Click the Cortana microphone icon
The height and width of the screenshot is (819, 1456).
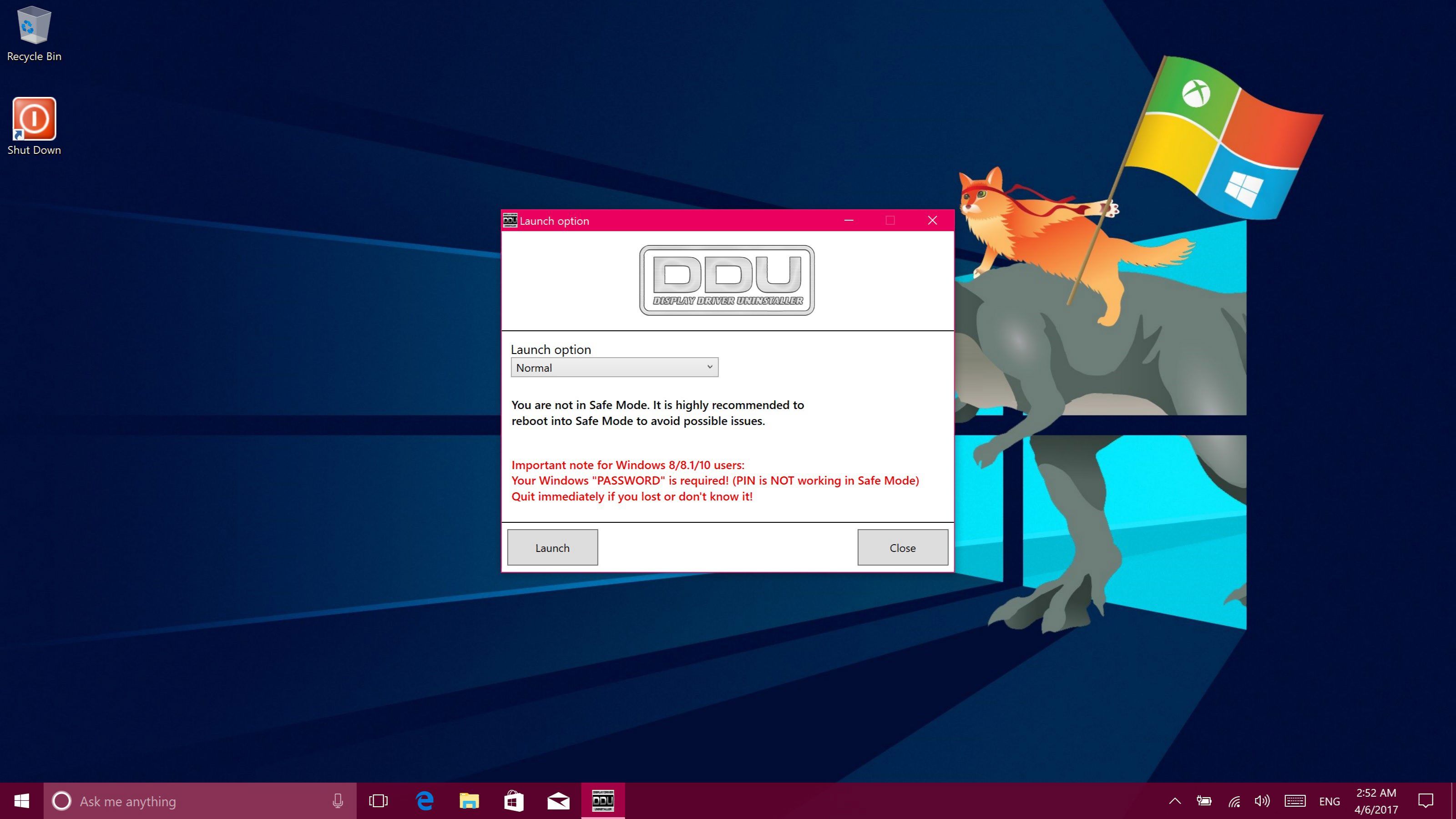338,801
